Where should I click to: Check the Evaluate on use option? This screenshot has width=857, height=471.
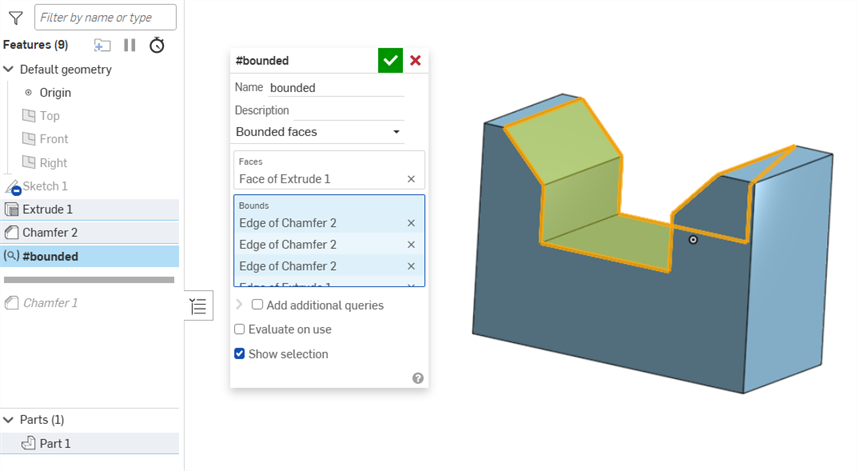(x=239, y=329)
